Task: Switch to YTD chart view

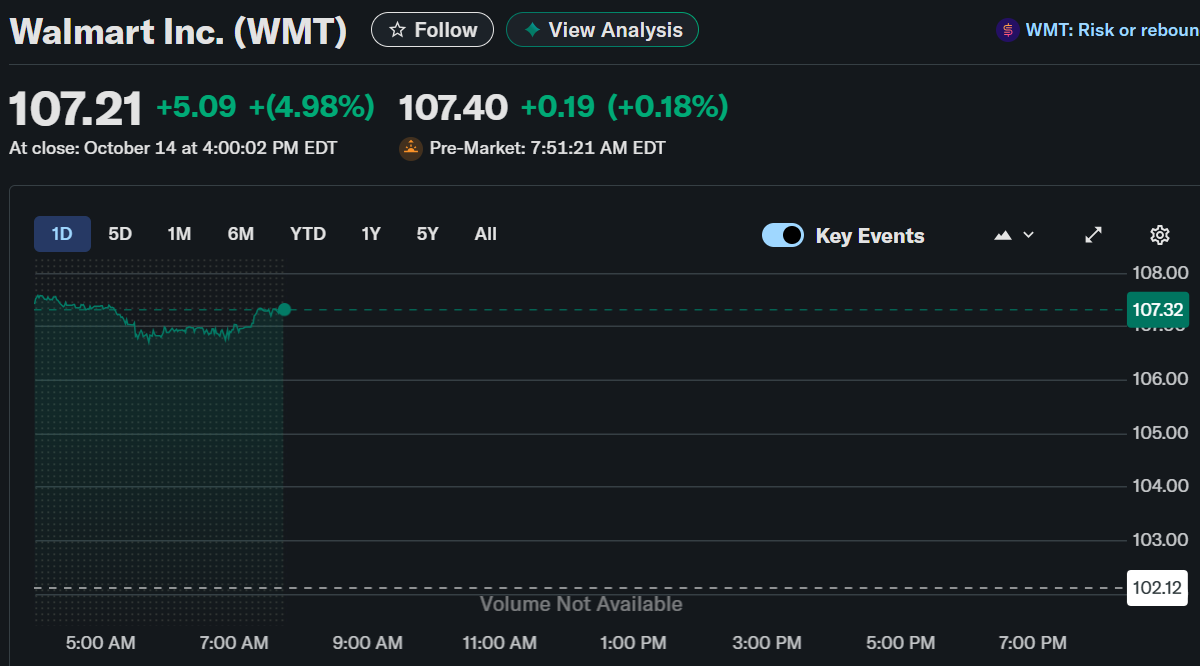Action: [x=308, y=234]
